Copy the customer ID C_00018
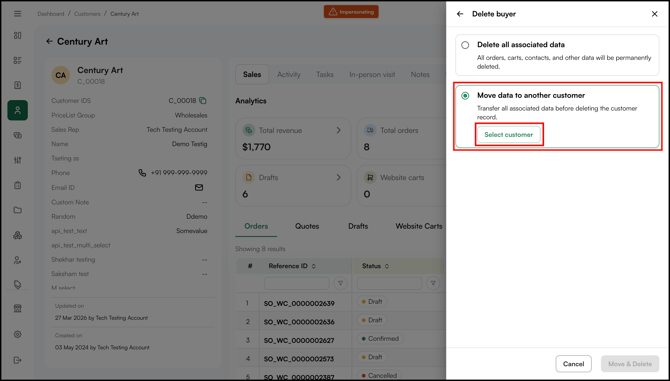 [x=203, y=101]
